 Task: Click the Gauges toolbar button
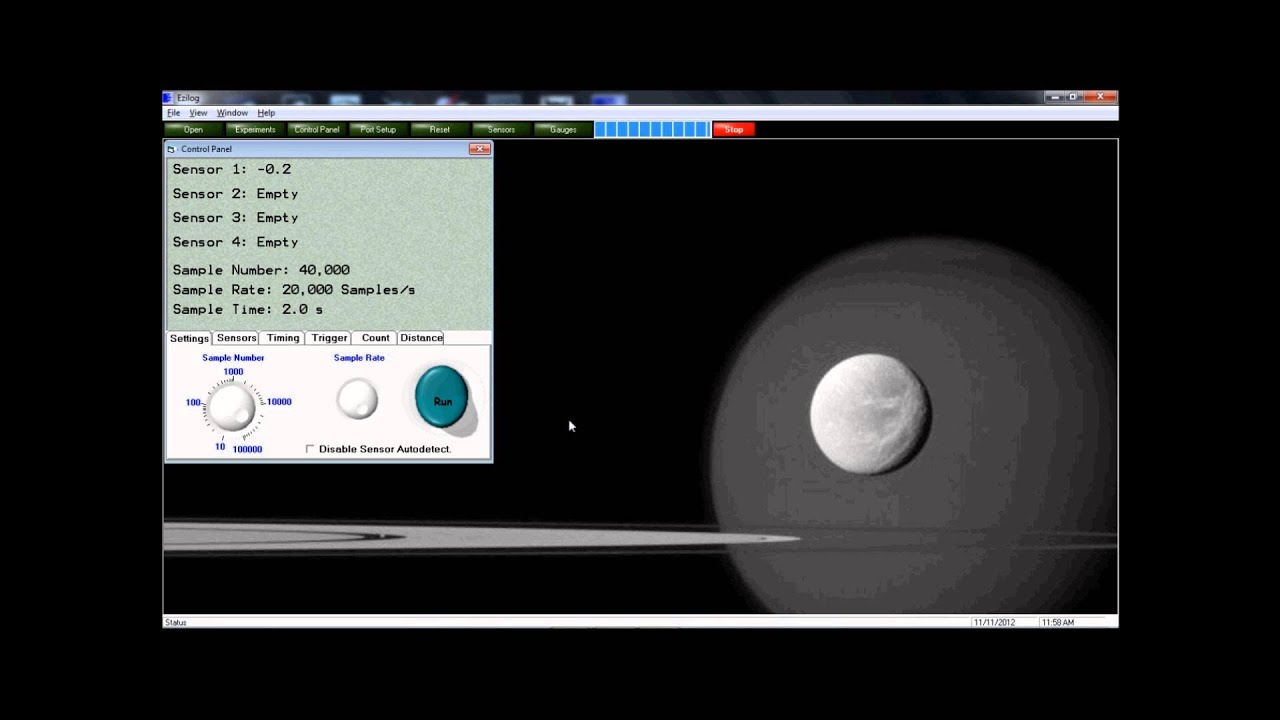[563, 129]
